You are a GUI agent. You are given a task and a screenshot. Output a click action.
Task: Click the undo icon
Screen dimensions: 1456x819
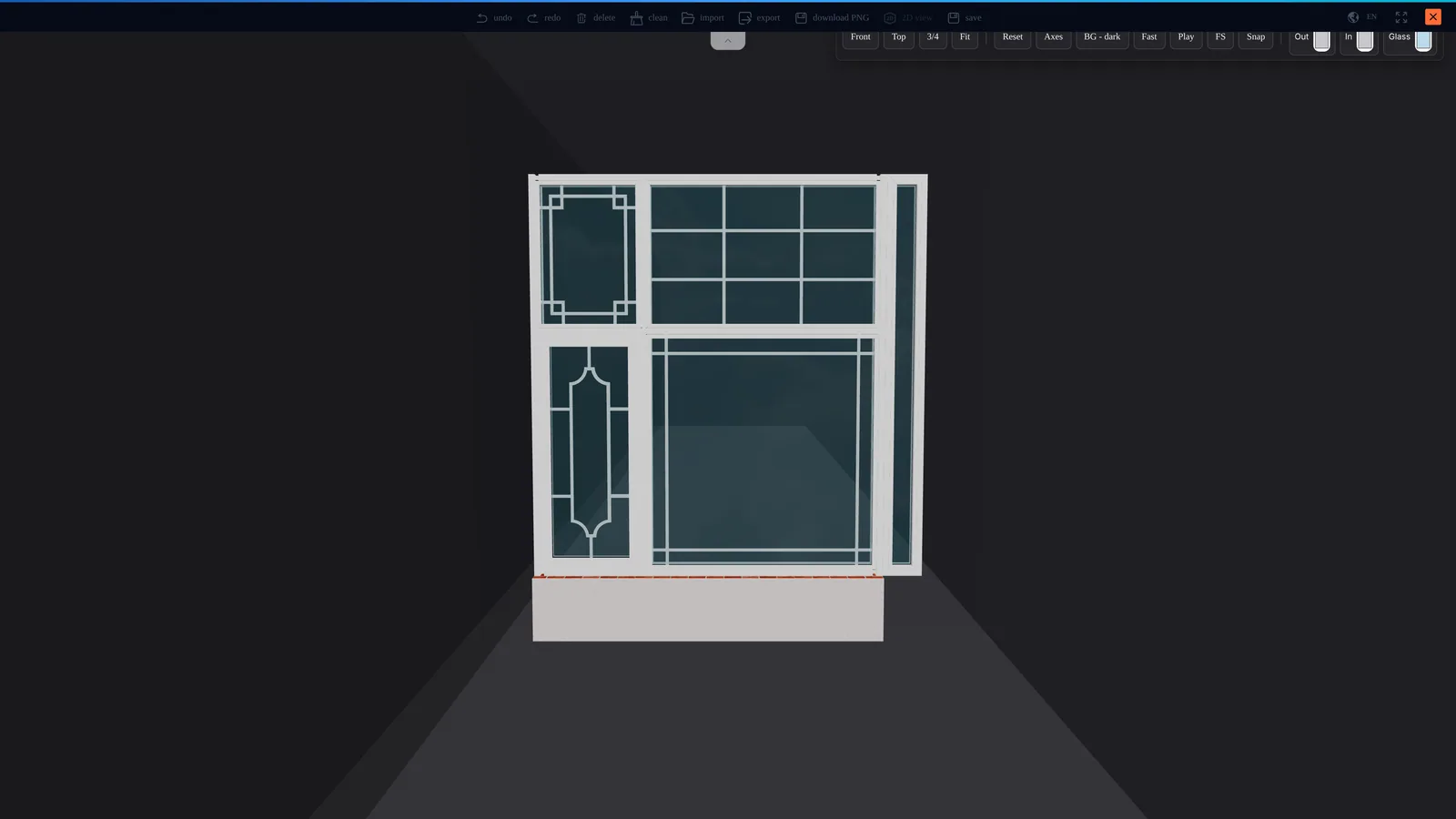482,17
